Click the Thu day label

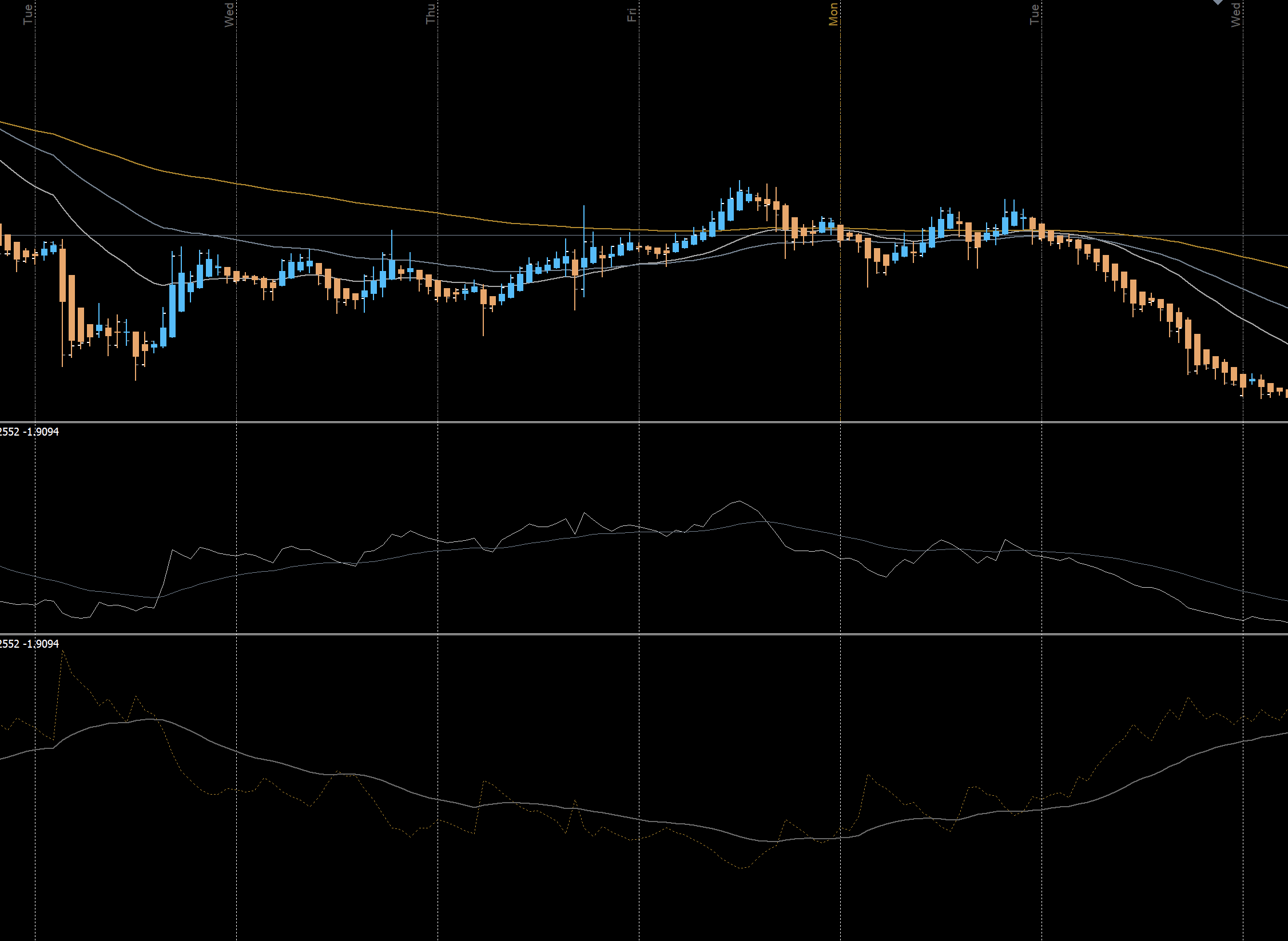[x=430, y=14]
